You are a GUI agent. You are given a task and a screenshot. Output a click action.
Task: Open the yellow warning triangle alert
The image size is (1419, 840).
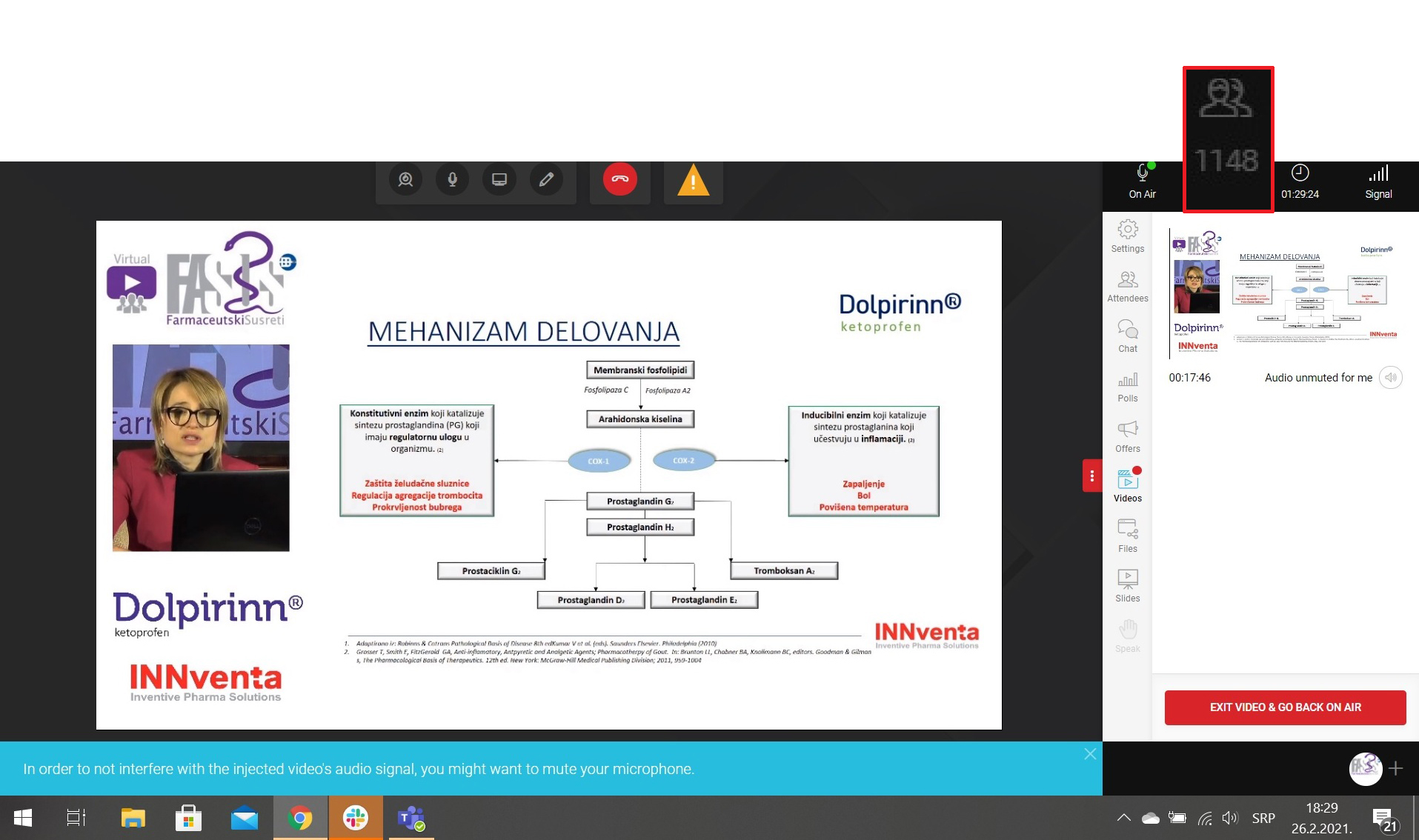(693, 181)
